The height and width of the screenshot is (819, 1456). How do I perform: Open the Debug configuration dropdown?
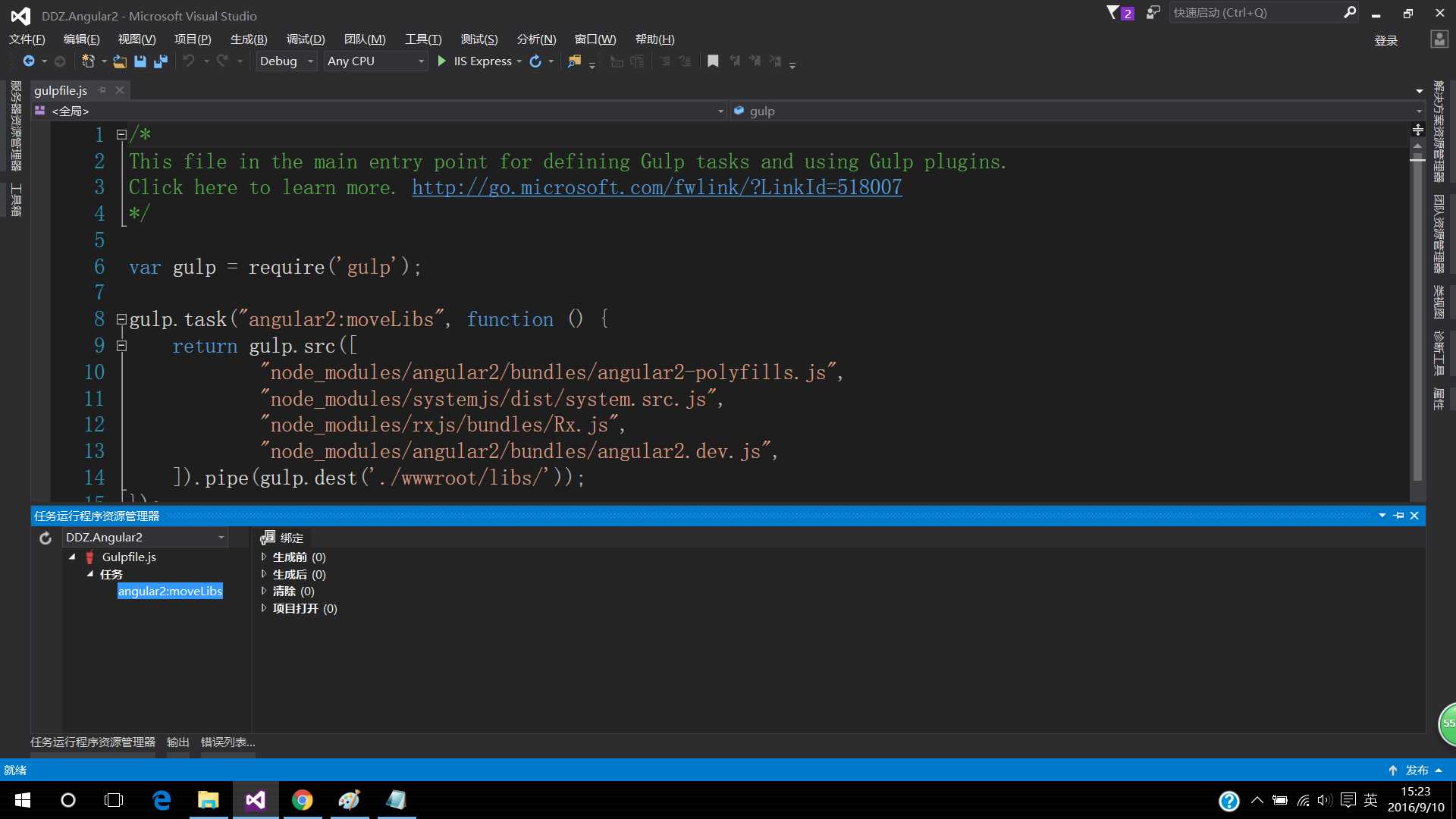coord(285,61)
